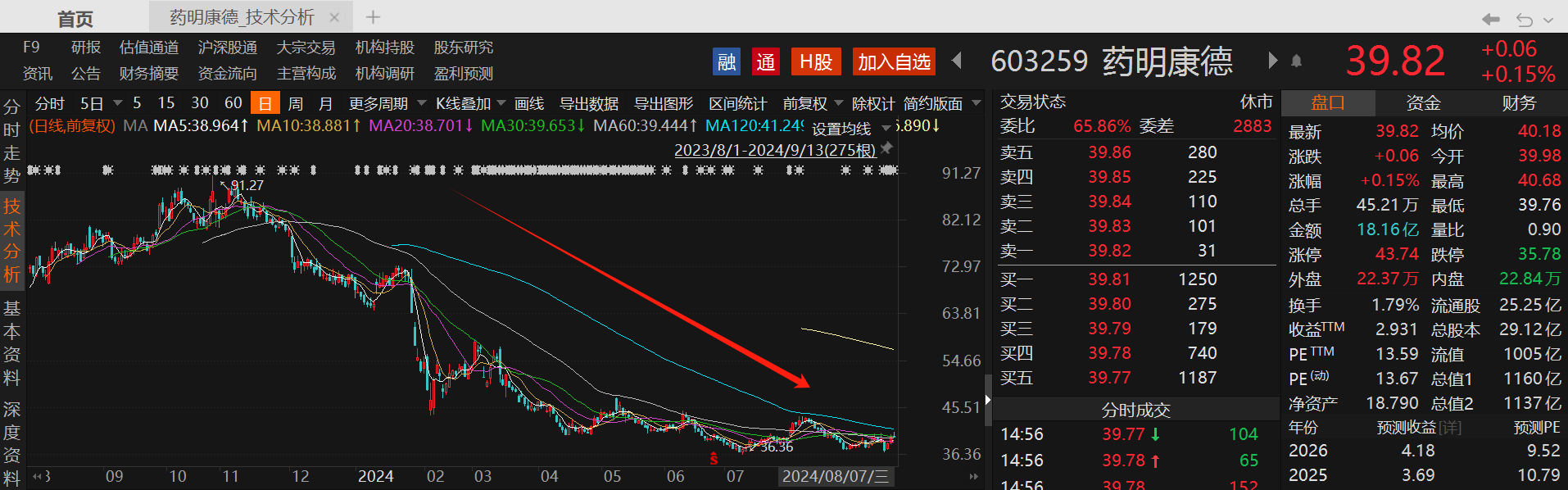Viewport: 1568px width, 490px height.
Task: Open the F9 menu item
Action: (x=31, y=48)
